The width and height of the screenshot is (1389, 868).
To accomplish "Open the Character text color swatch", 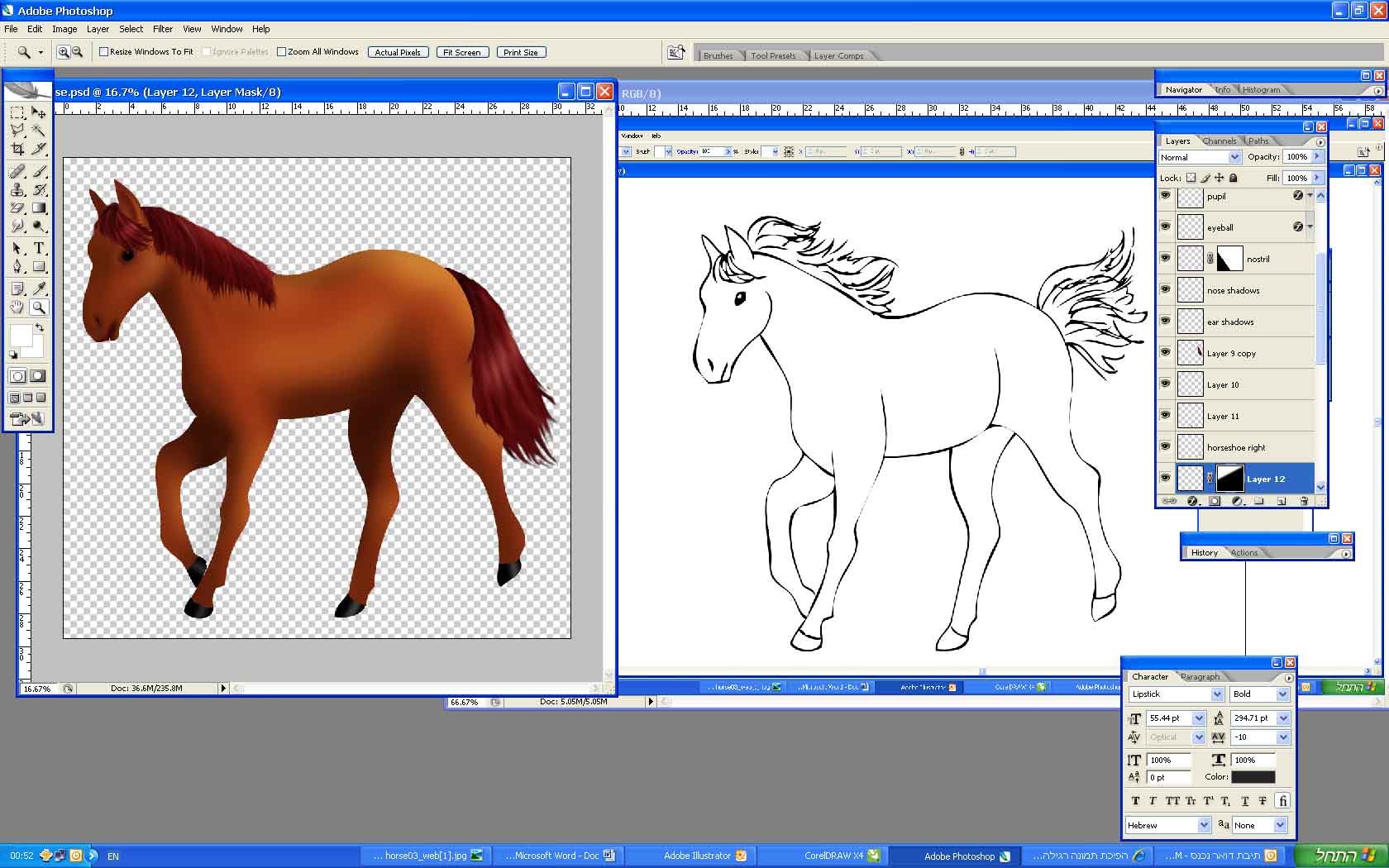I will pyautogui.click(x=1253, y=777).
